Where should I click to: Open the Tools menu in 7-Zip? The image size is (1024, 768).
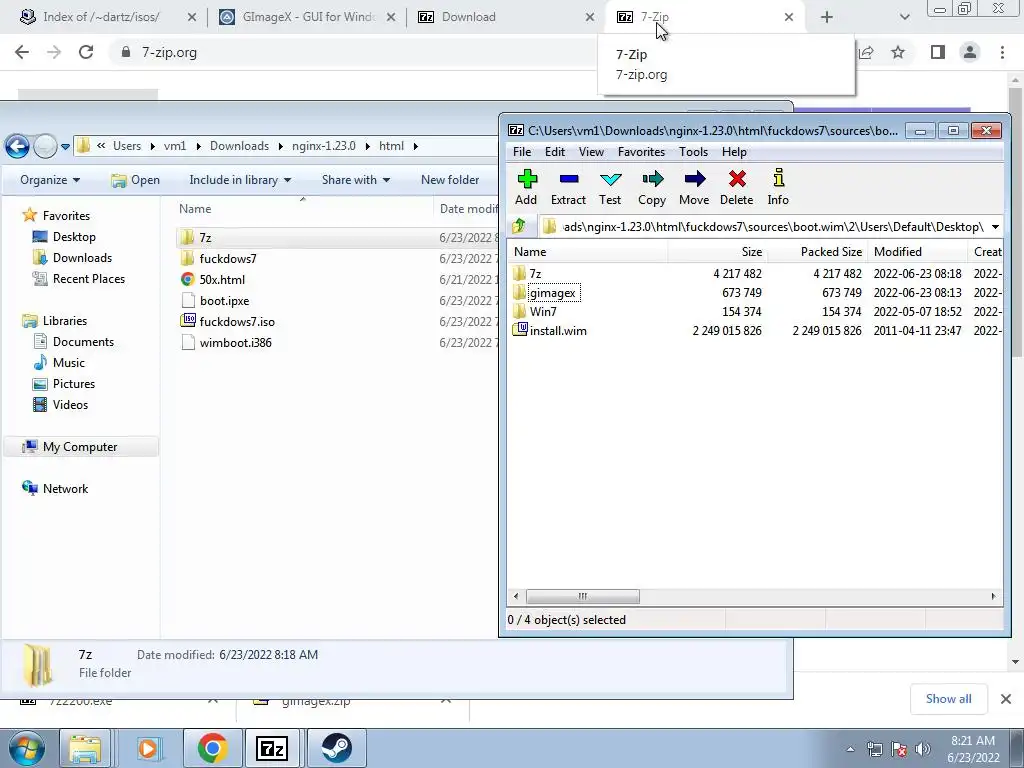[693, 152]
